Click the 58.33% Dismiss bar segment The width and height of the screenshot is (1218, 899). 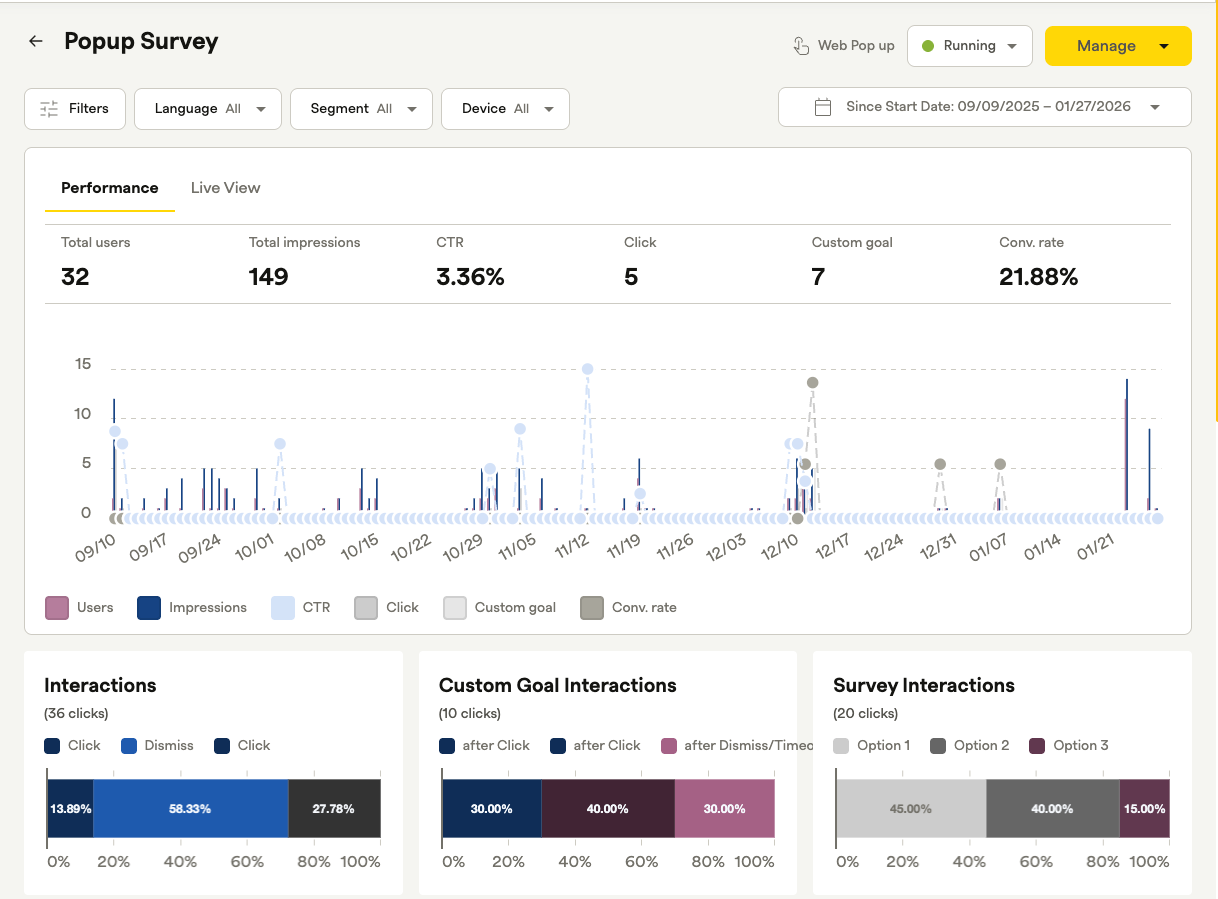point(190,808)
